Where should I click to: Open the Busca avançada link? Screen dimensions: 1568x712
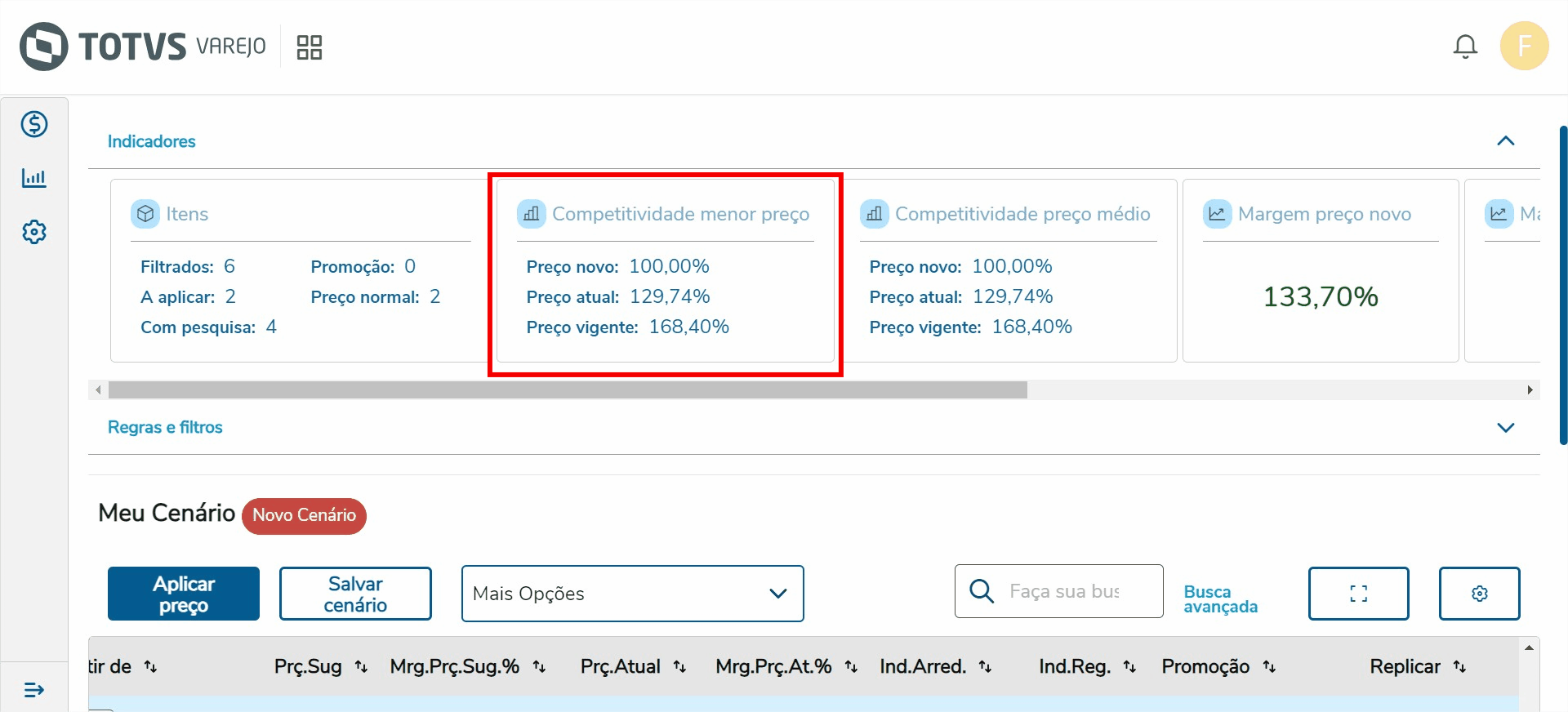coord(1220,599)
